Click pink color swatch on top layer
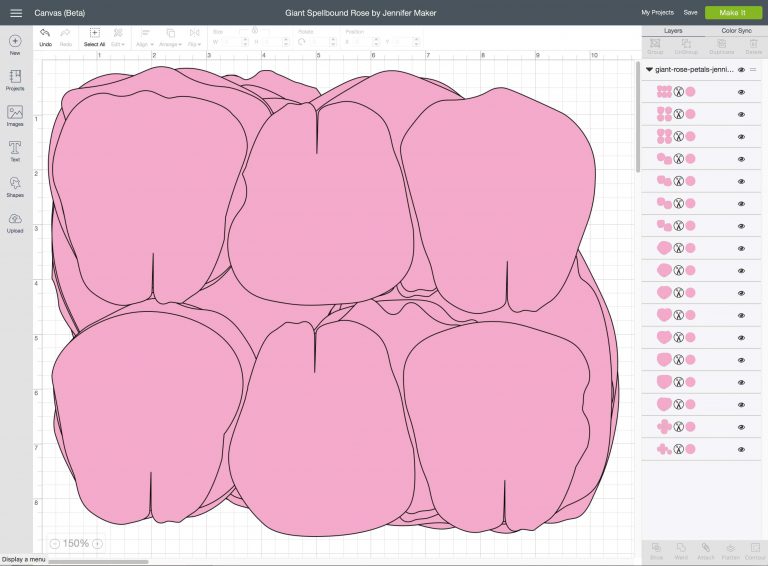 pyautogui.click(x=690, y=92)
